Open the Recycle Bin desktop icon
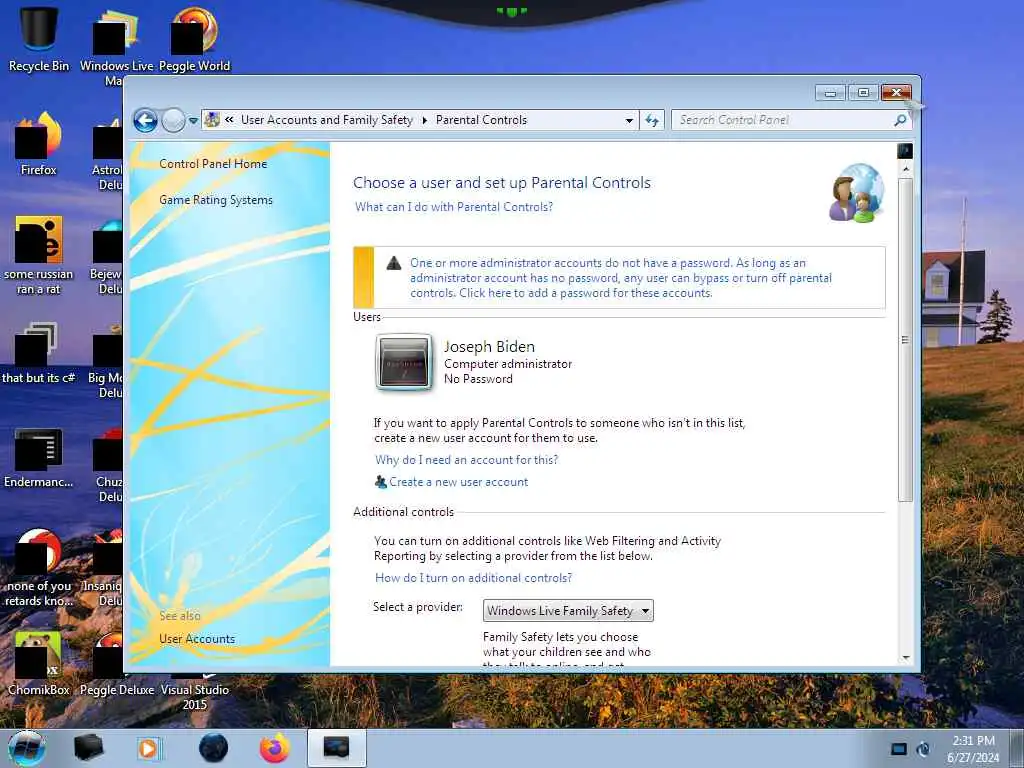 pyautogui.click(x=39, y=39)
